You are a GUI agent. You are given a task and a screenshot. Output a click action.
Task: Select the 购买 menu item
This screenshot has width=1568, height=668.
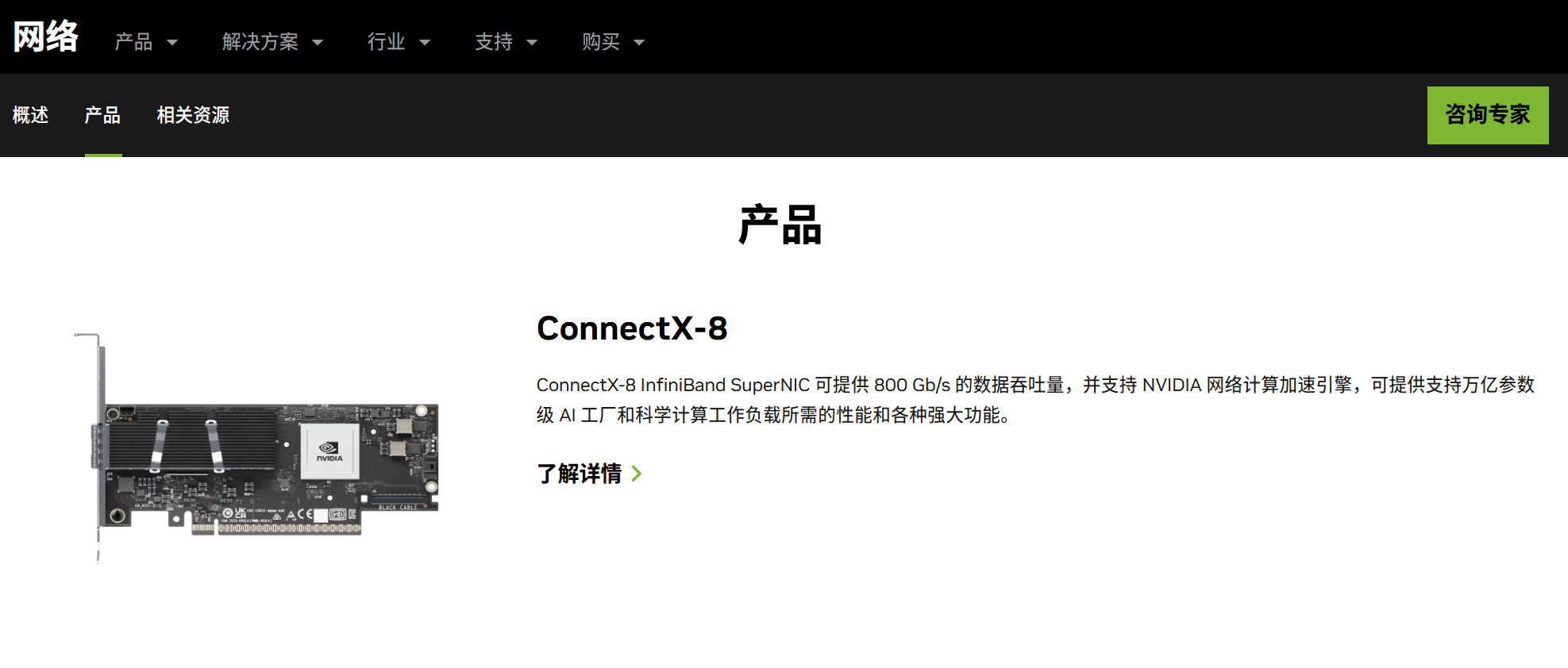[x=601, y=42]
